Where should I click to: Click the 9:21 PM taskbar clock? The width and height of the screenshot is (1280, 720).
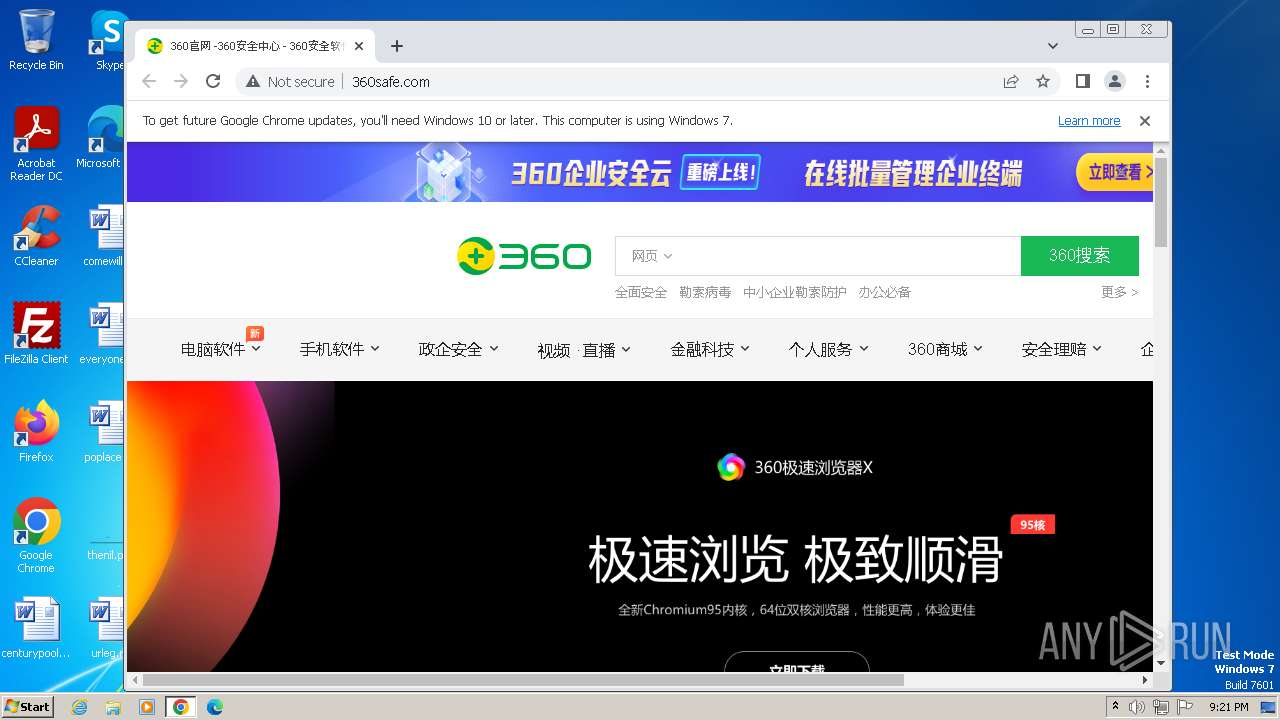click(1228, 707)
